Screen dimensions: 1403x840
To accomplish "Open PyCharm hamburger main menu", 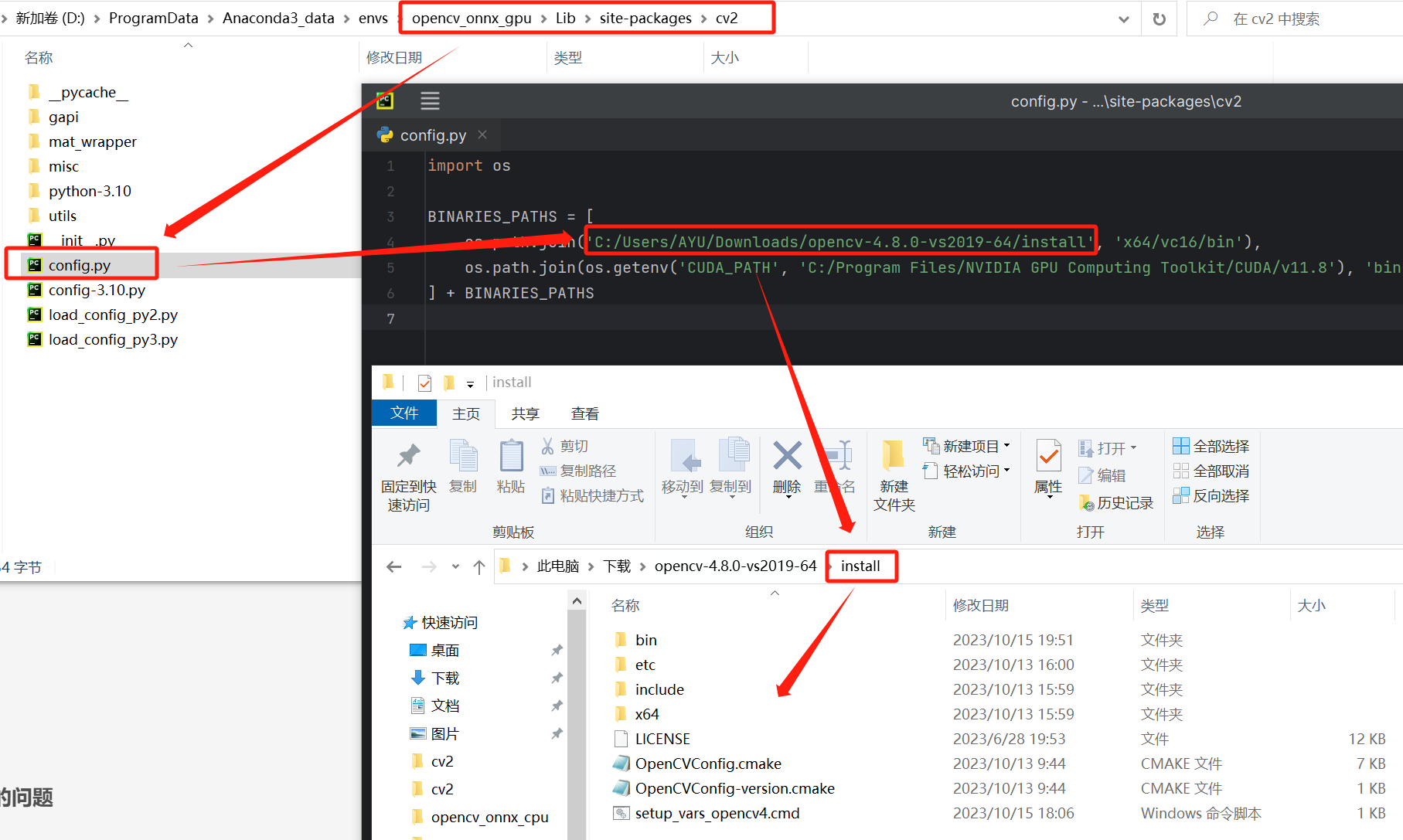I will (430, 100).
